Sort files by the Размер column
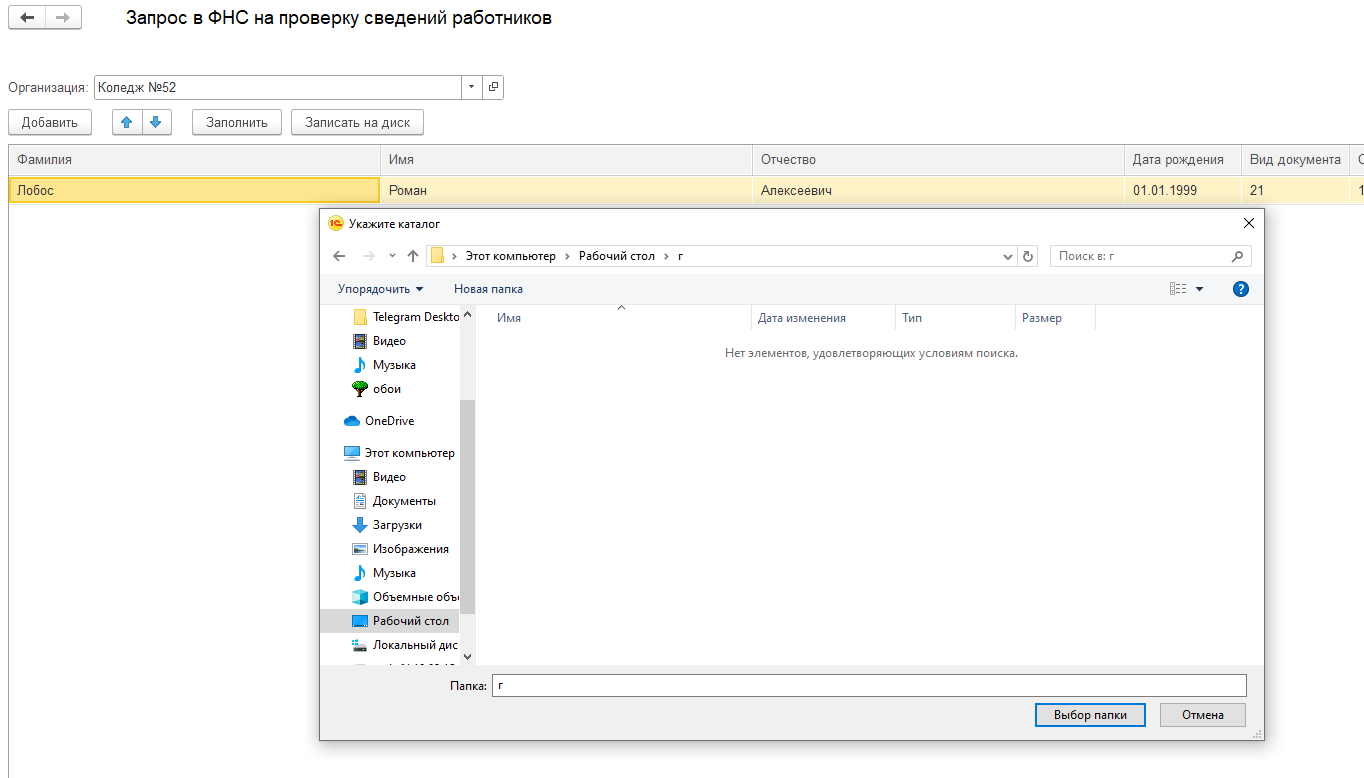The width and height of the screenshot is (1364, 778). click(x=1055, y=318)
